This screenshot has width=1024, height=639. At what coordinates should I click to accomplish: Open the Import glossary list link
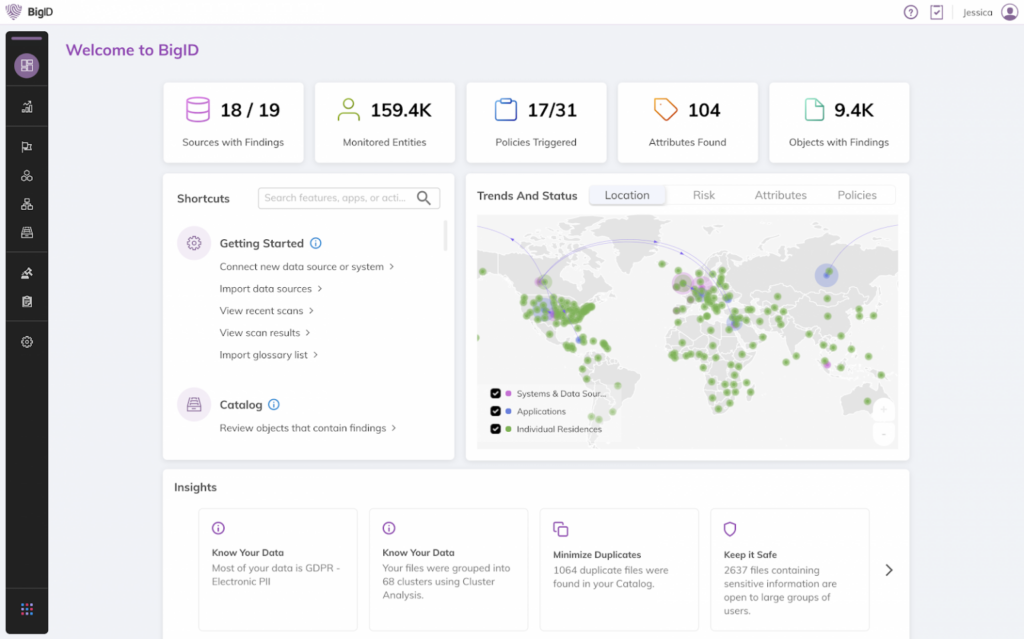(x=263, y=355)
